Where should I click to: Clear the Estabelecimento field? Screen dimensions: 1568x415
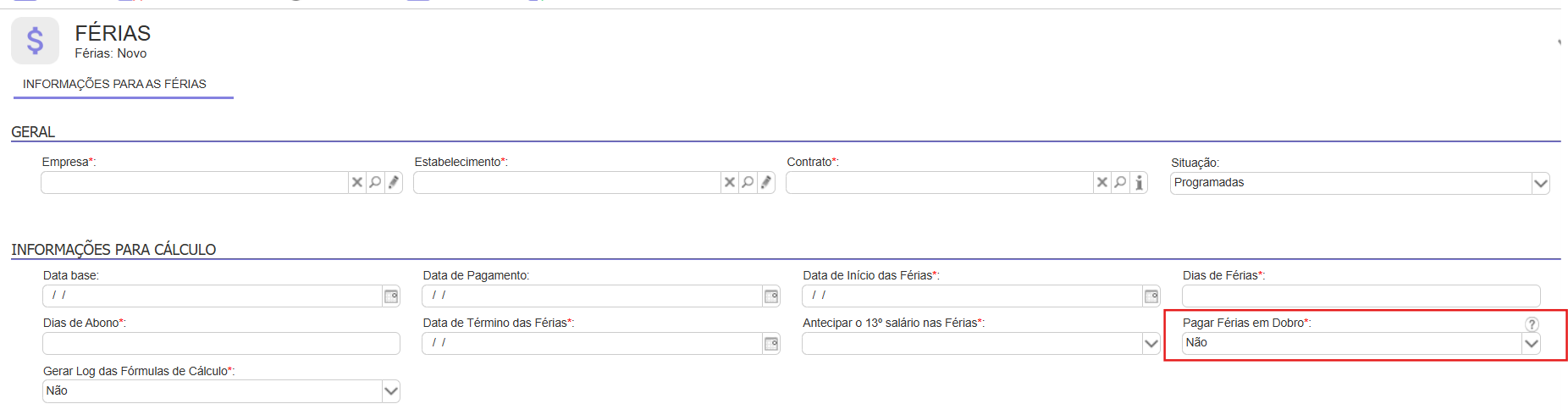[x=730, y=183]
